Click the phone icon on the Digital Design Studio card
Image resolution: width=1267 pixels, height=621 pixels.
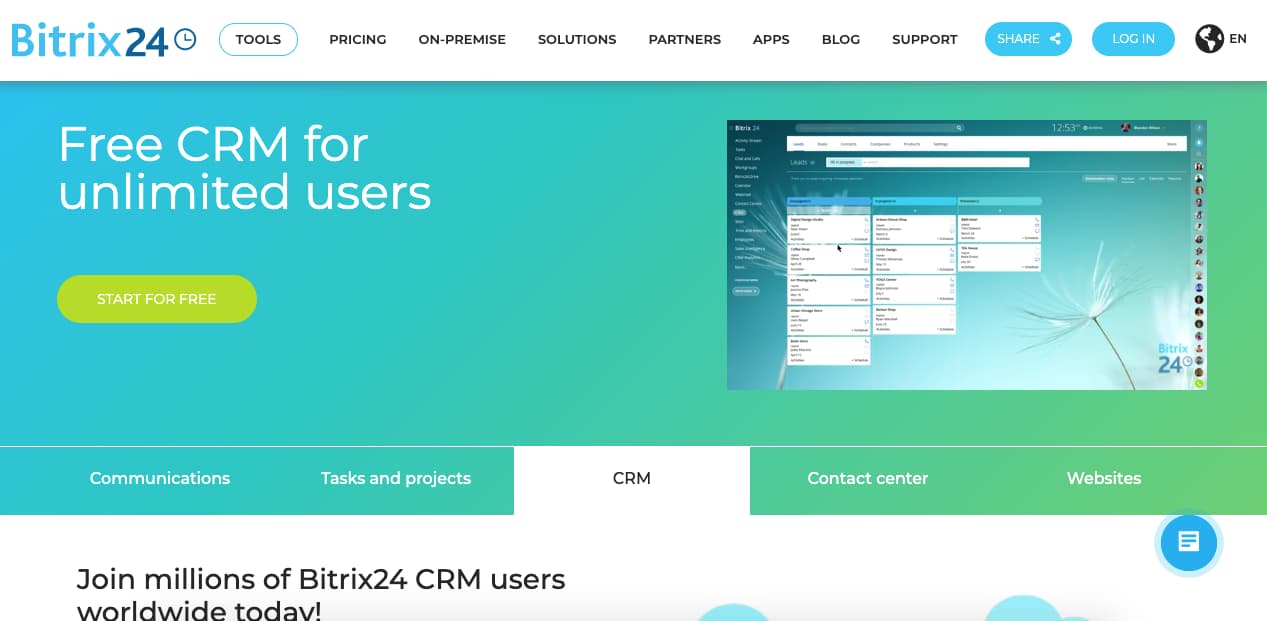[867, 218]
